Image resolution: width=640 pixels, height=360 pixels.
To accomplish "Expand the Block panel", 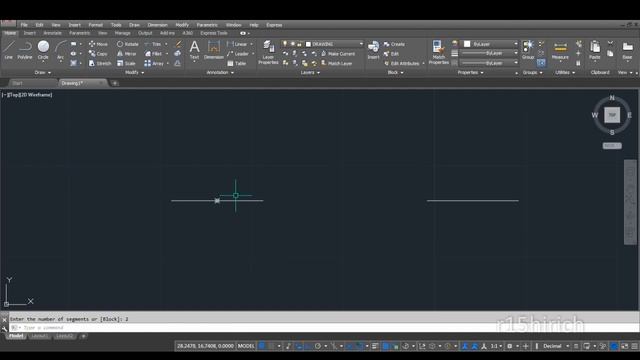I will (395, 73).
